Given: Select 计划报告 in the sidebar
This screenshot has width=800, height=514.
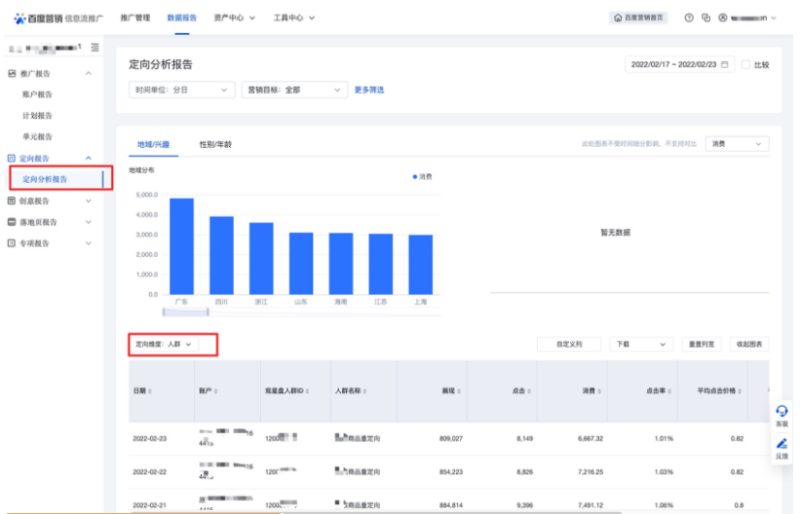Looking at the screenshot, I should (x=37, y=116).
